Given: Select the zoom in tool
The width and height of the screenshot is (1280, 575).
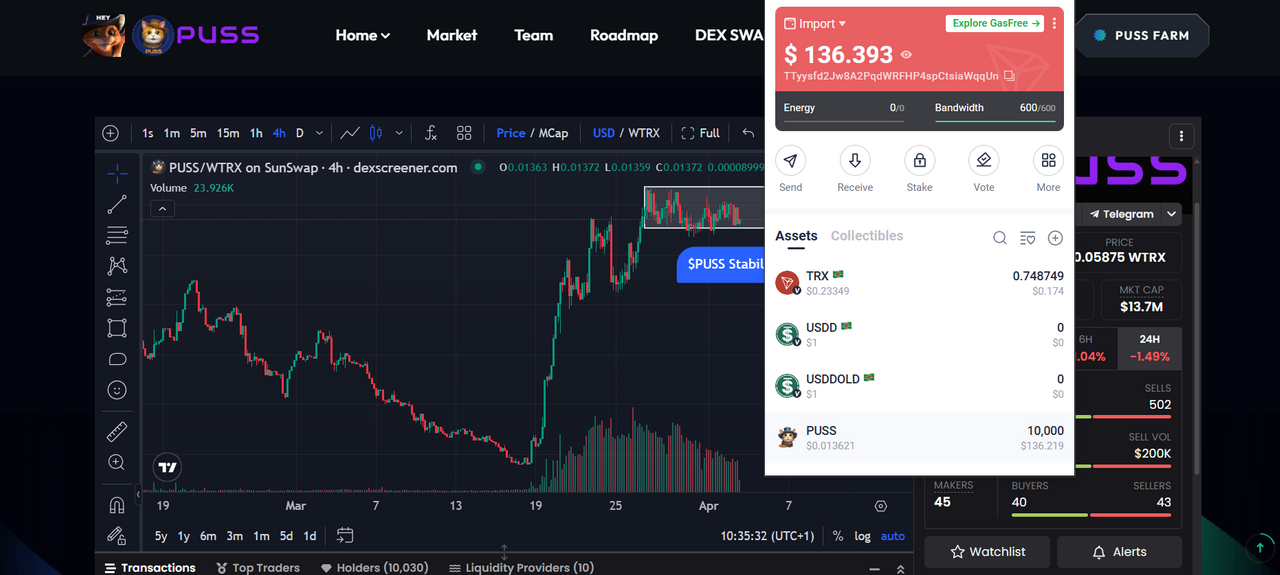Looking at the screenshot, I should point(117,462).
